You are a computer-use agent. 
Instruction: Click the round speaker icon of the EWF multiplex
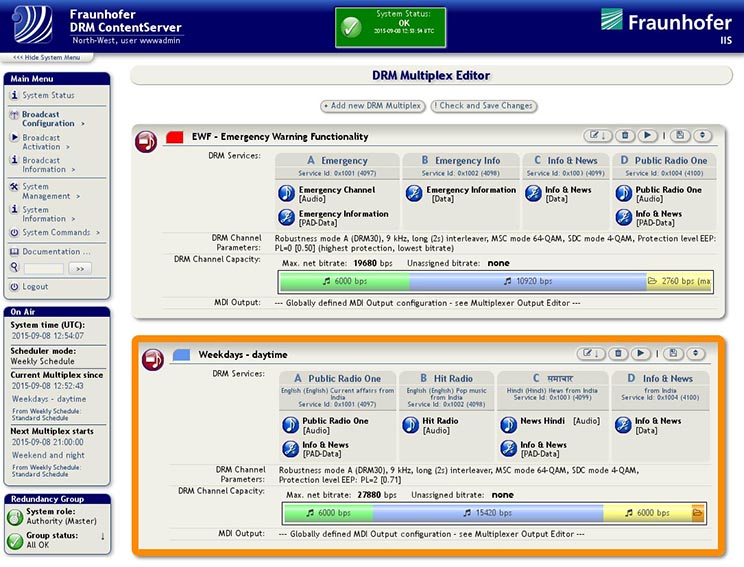click(146, 141)
